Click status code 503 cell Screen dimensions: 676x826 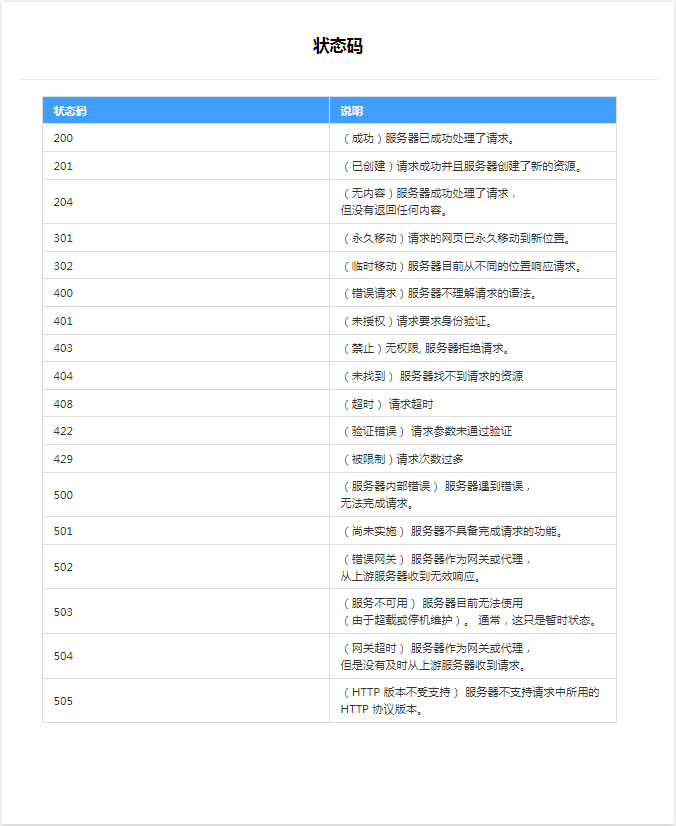[x=186, y=612]
